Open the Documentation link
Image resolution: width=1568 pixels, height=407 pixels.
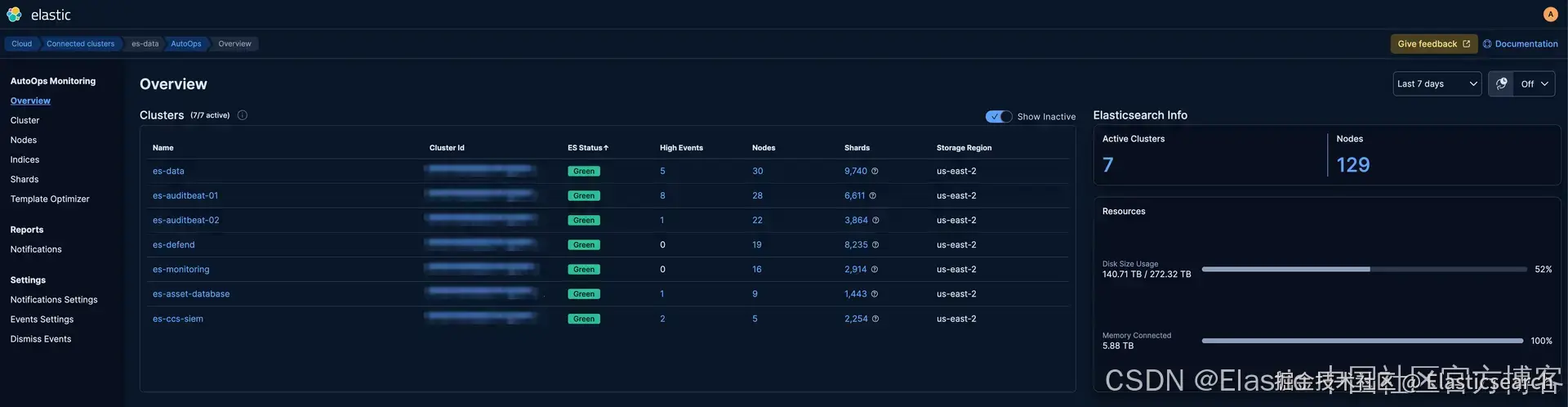pyautogui.click(x=1520, y=44)
